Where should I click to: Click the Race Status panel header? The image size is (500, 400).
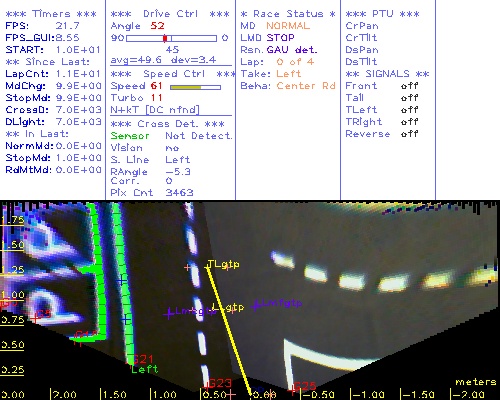(x=288, y=14)
